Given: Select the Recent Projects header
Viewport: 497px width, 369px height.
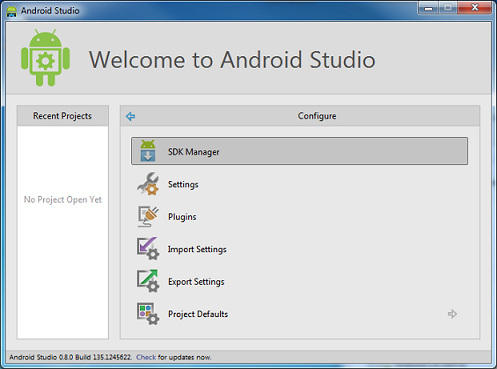Looking at the screenshot, I should [x=63, y=116].
